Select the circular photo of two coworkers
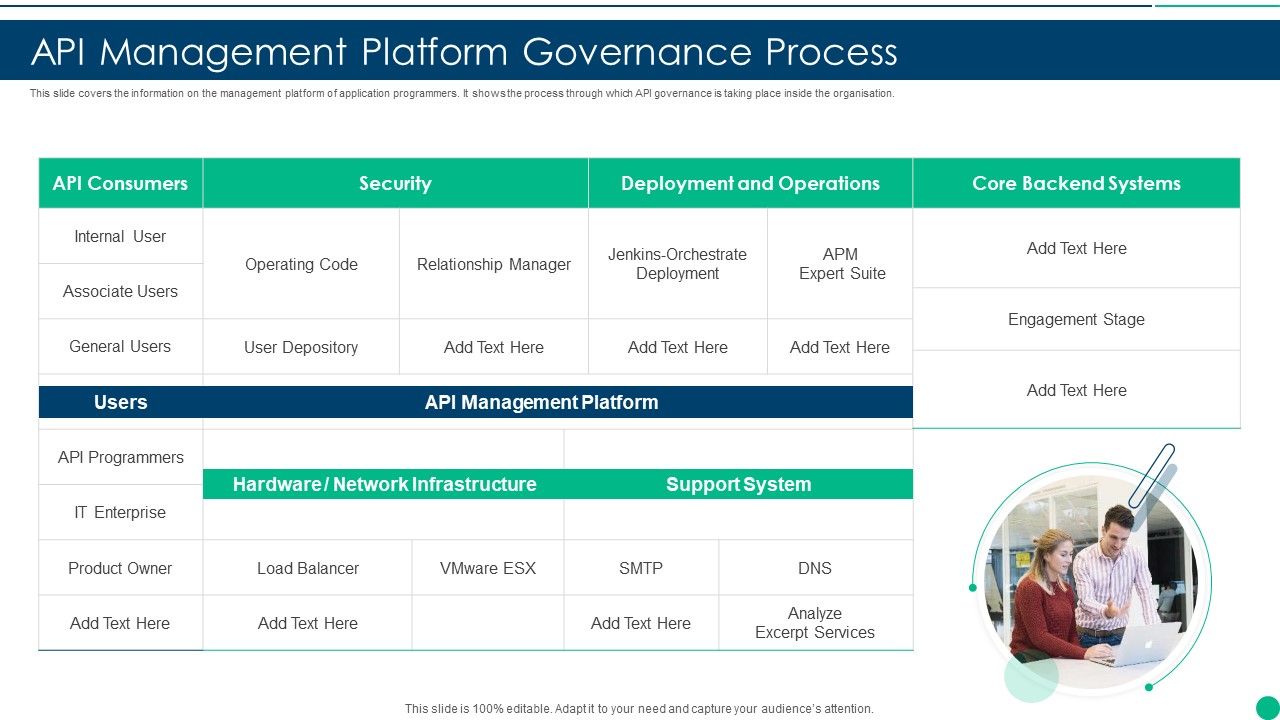The width and height of the screenshot is (1280, 720). 1090,580
